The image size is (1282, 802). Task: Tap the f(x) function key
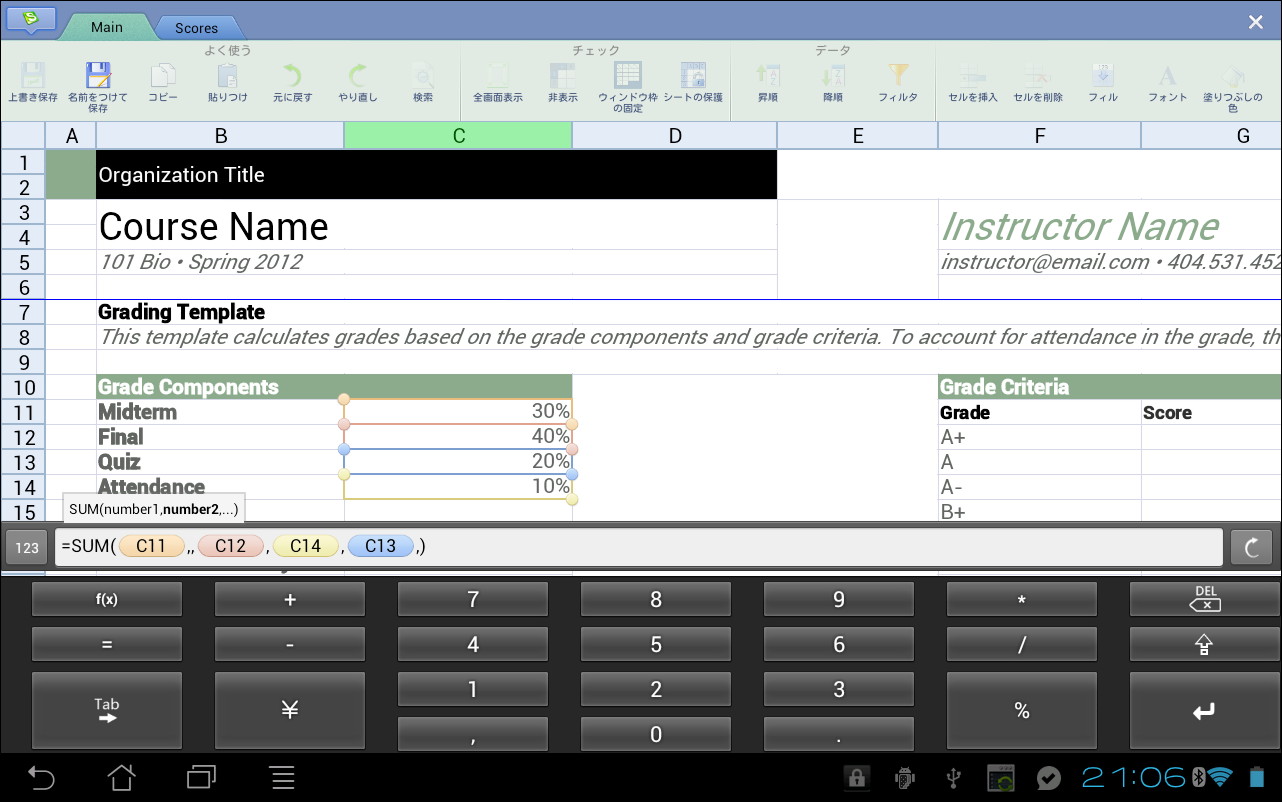[107, 599]
